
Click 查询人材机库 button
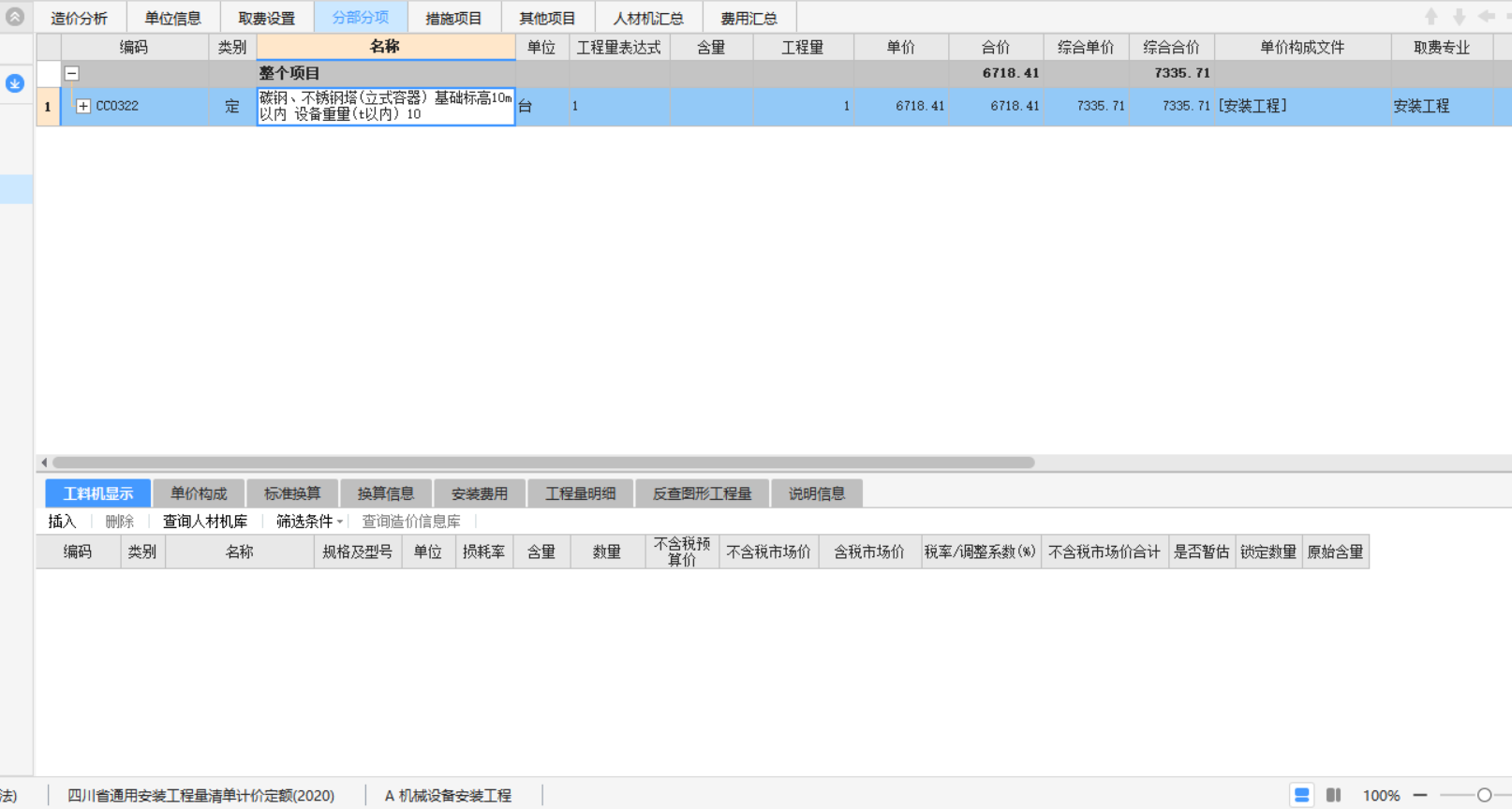point(205,522)
